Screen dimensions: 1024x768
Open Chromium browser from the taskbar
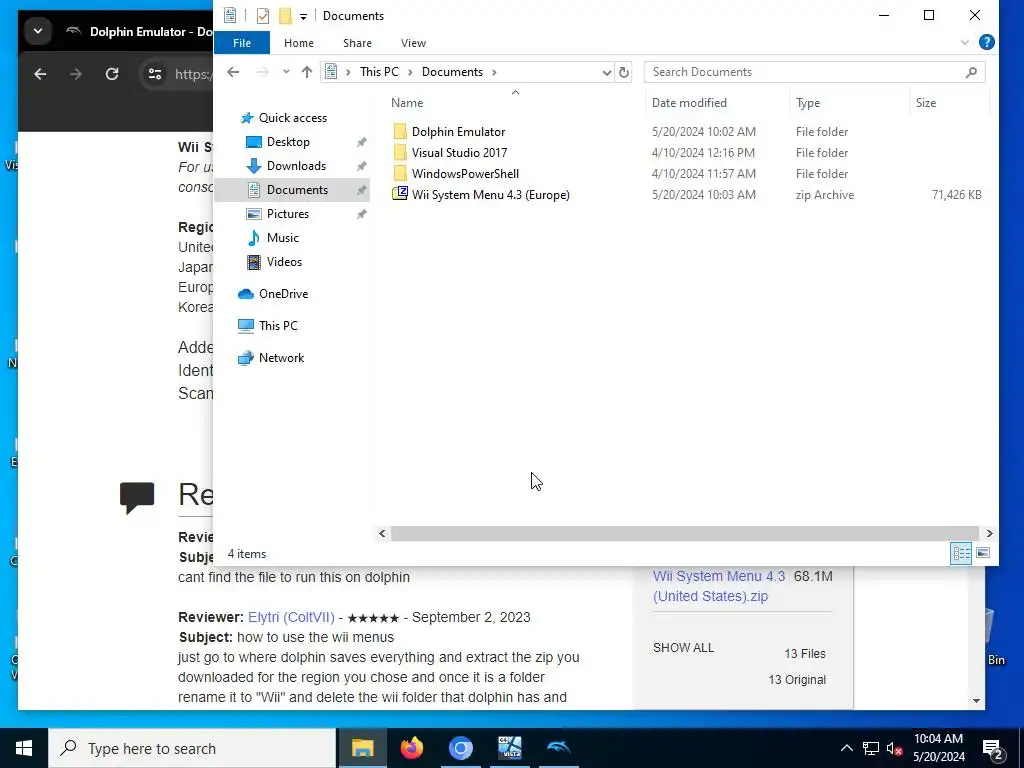[460, 748]
